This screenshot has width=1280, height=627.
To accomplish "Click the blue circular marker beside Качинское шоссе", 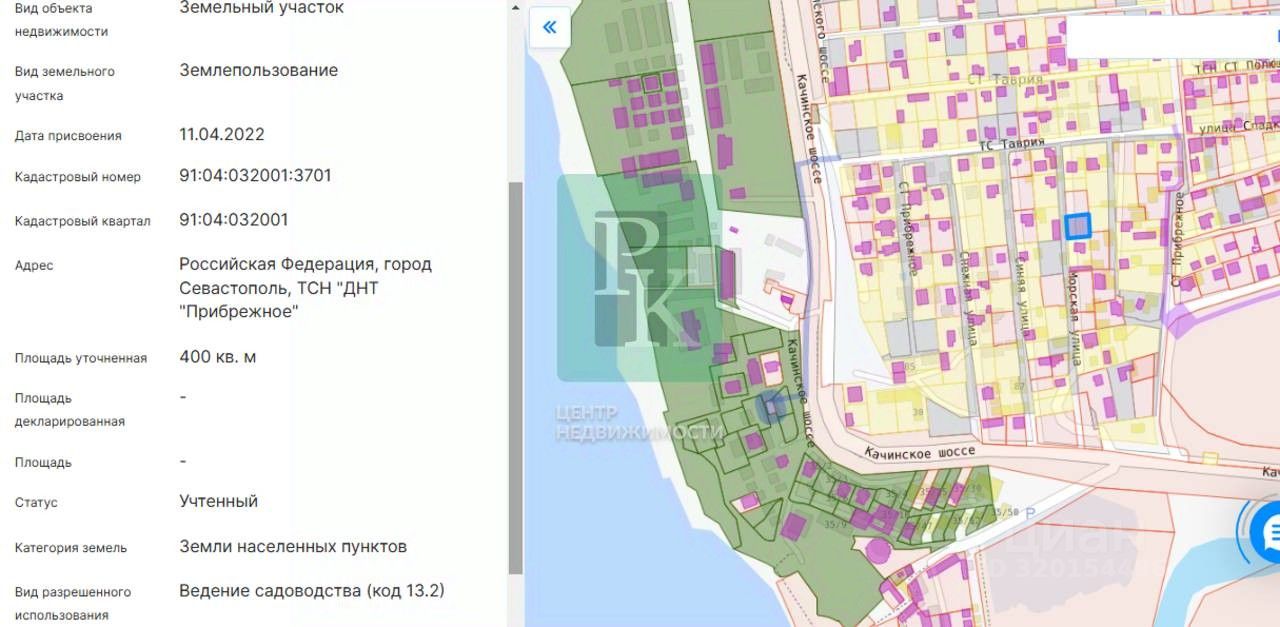I will (769, 406).
